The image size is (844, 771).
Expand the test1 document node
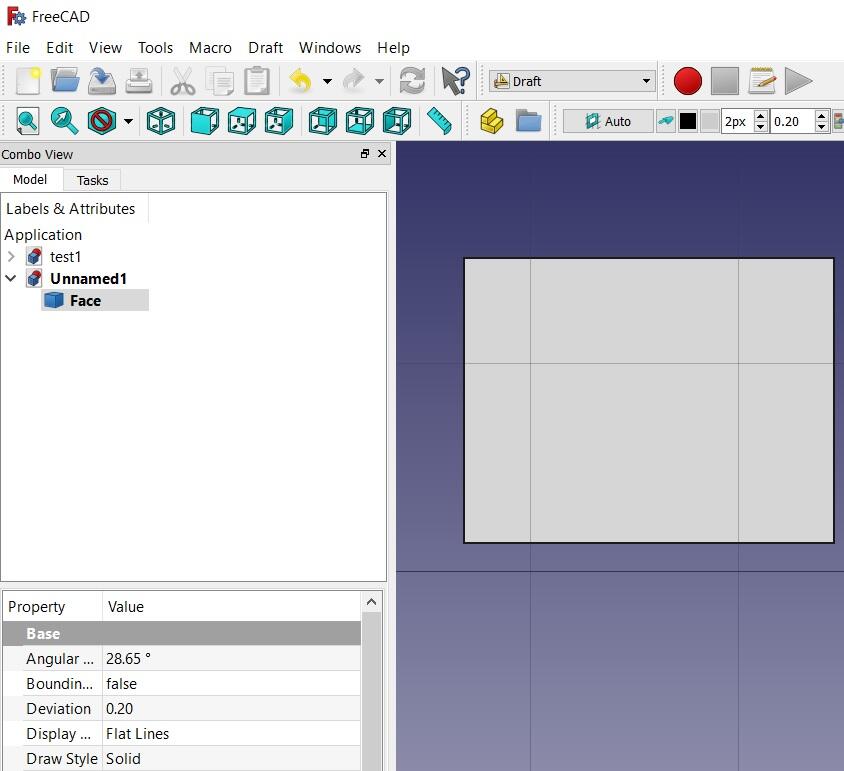coord(11,256)
